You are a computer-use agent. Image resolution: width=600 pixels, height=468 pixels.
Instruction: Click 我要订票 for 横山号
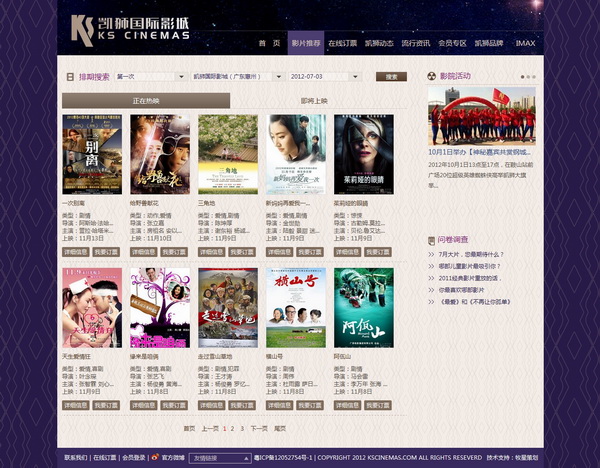(x=310, y=405)
